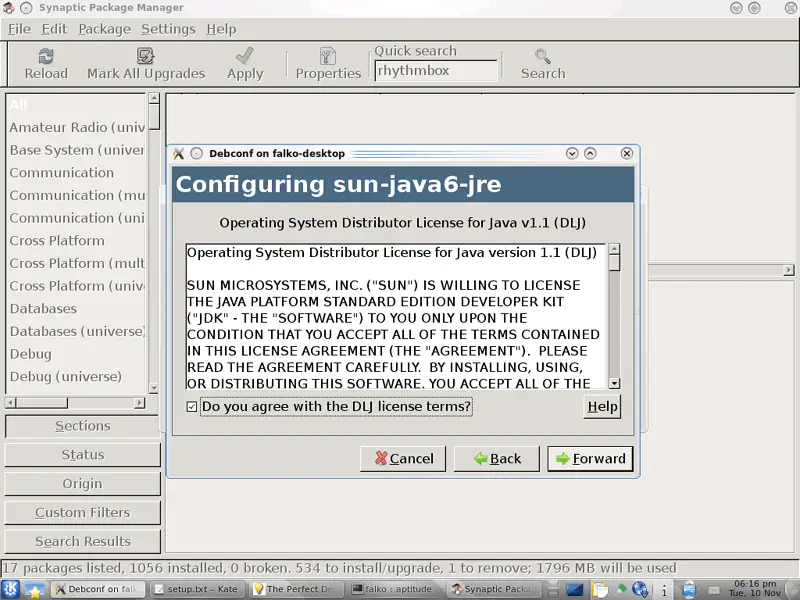Click license text scrollbar up arrow
800x600 pixels.
(615, 249)
